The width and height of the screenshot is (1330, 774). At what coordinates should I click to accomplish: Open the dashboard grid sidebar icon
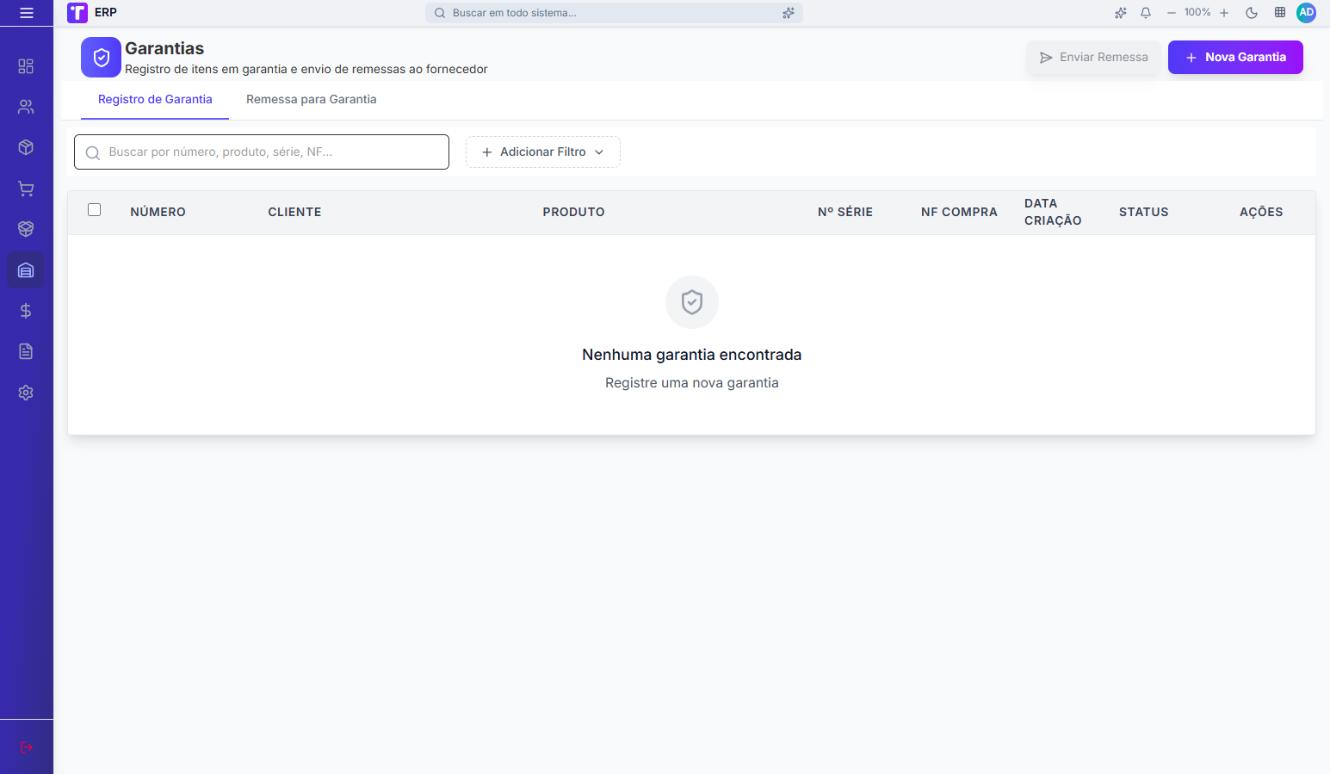pos(26,66)
